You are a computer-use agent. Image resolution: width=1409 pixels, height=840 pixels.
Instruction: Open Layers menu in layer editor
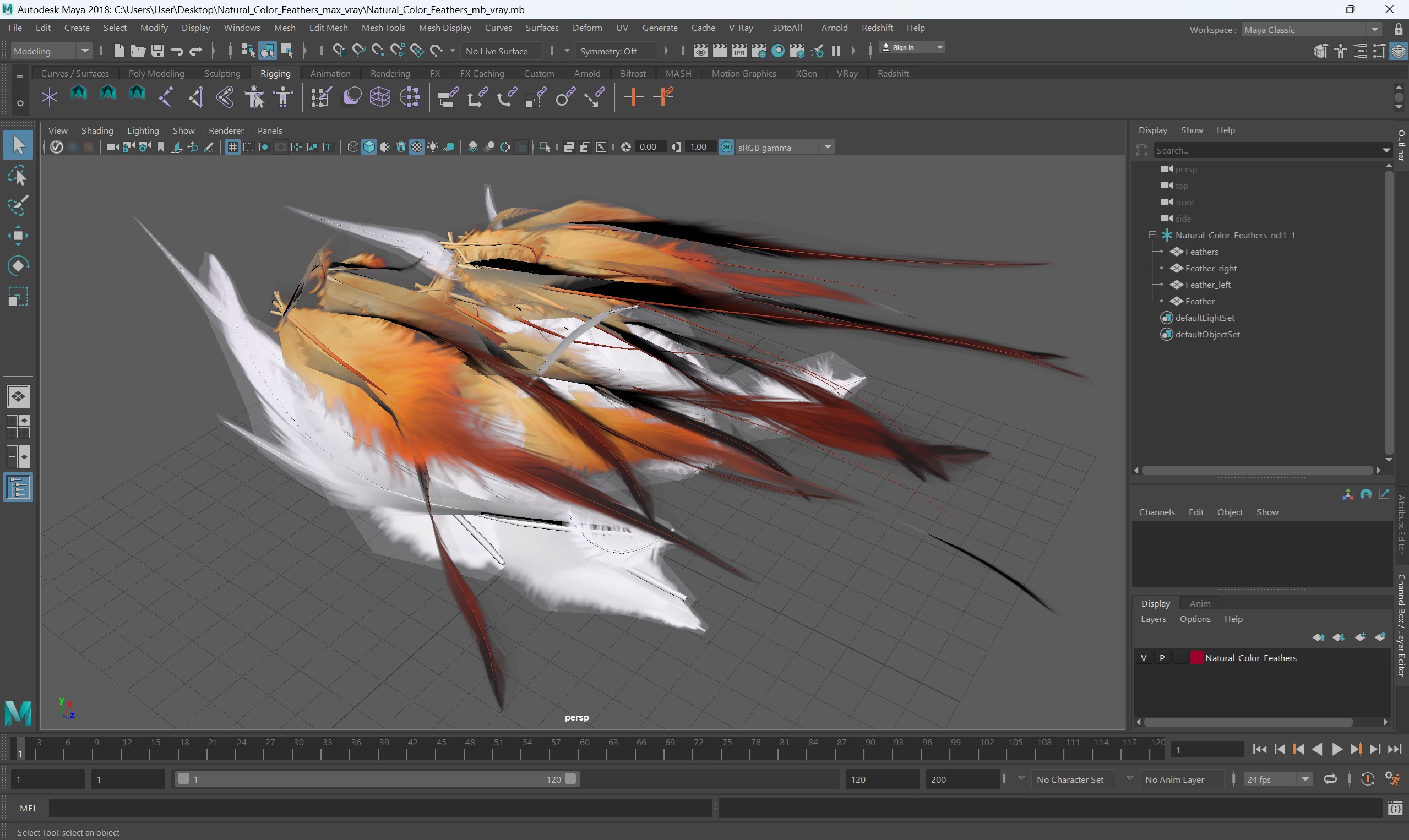1153,619
